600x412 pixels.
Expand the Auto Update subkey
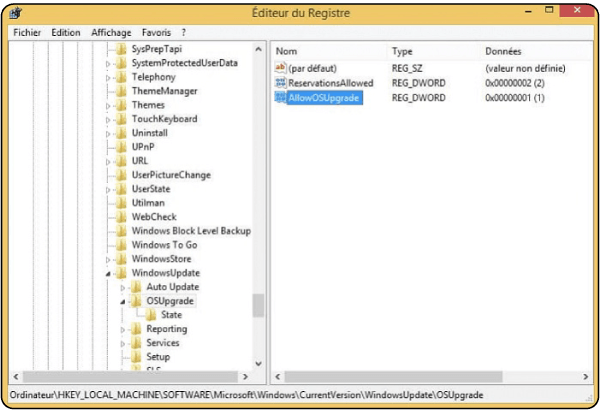pos(122,288)
